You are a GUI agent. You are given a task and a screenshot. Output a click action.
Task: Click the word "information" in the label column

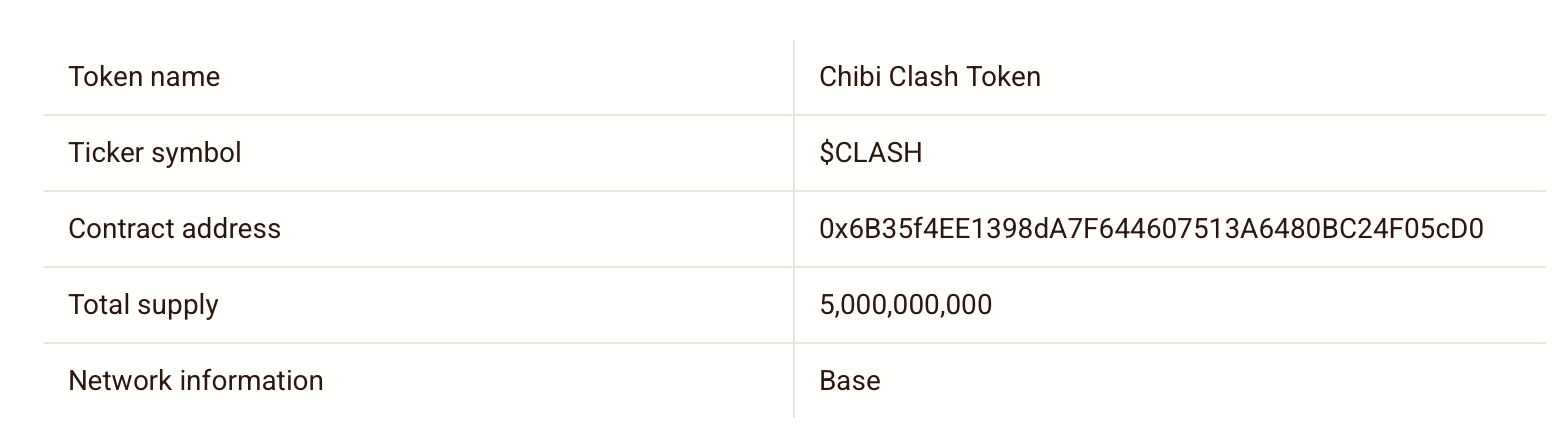pyautogui.click(x=252, y=381)
